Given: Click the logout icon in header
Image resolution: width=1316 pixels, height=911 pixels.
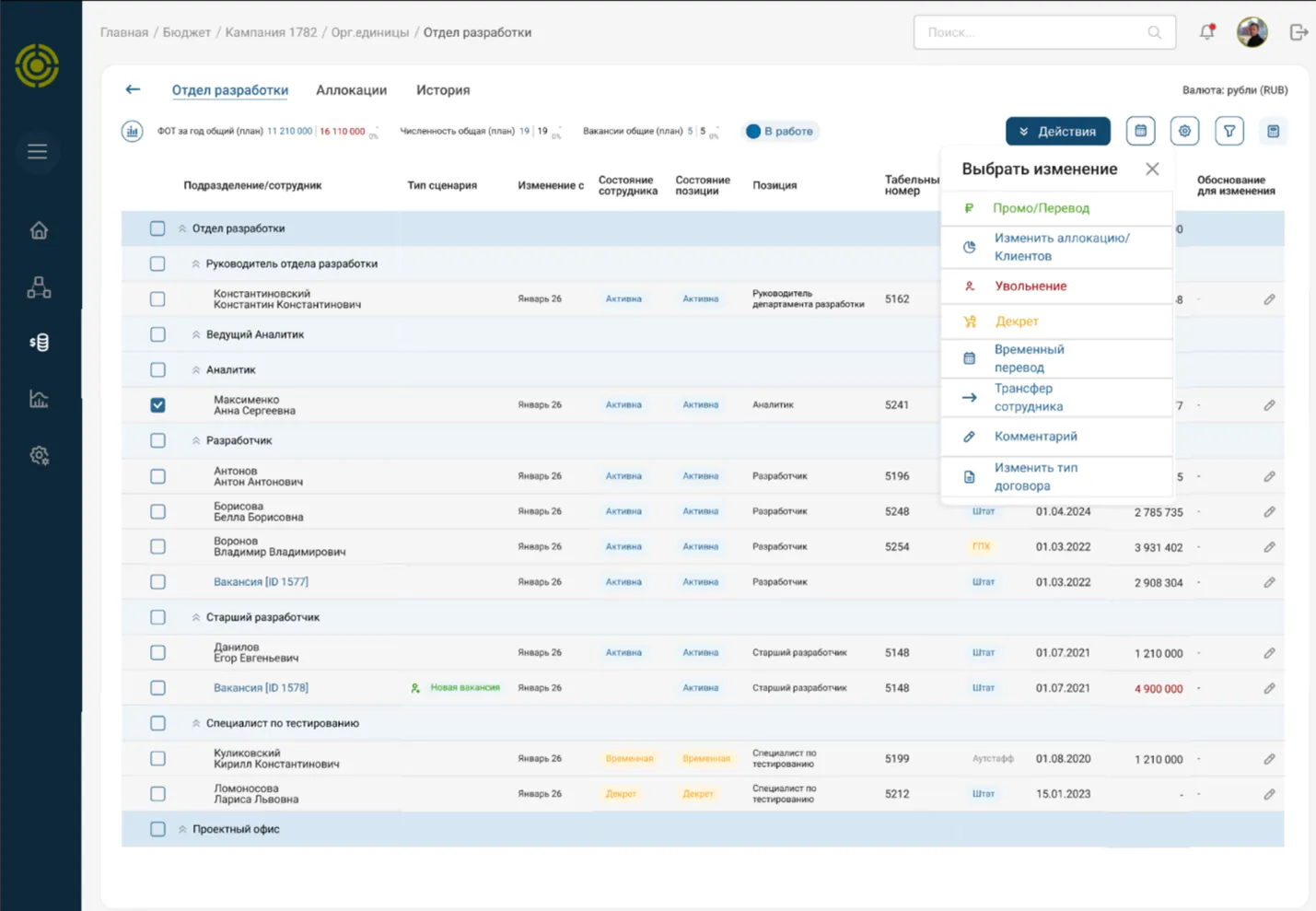Looking at the screenshot, I should click(x=1299, y=32).
